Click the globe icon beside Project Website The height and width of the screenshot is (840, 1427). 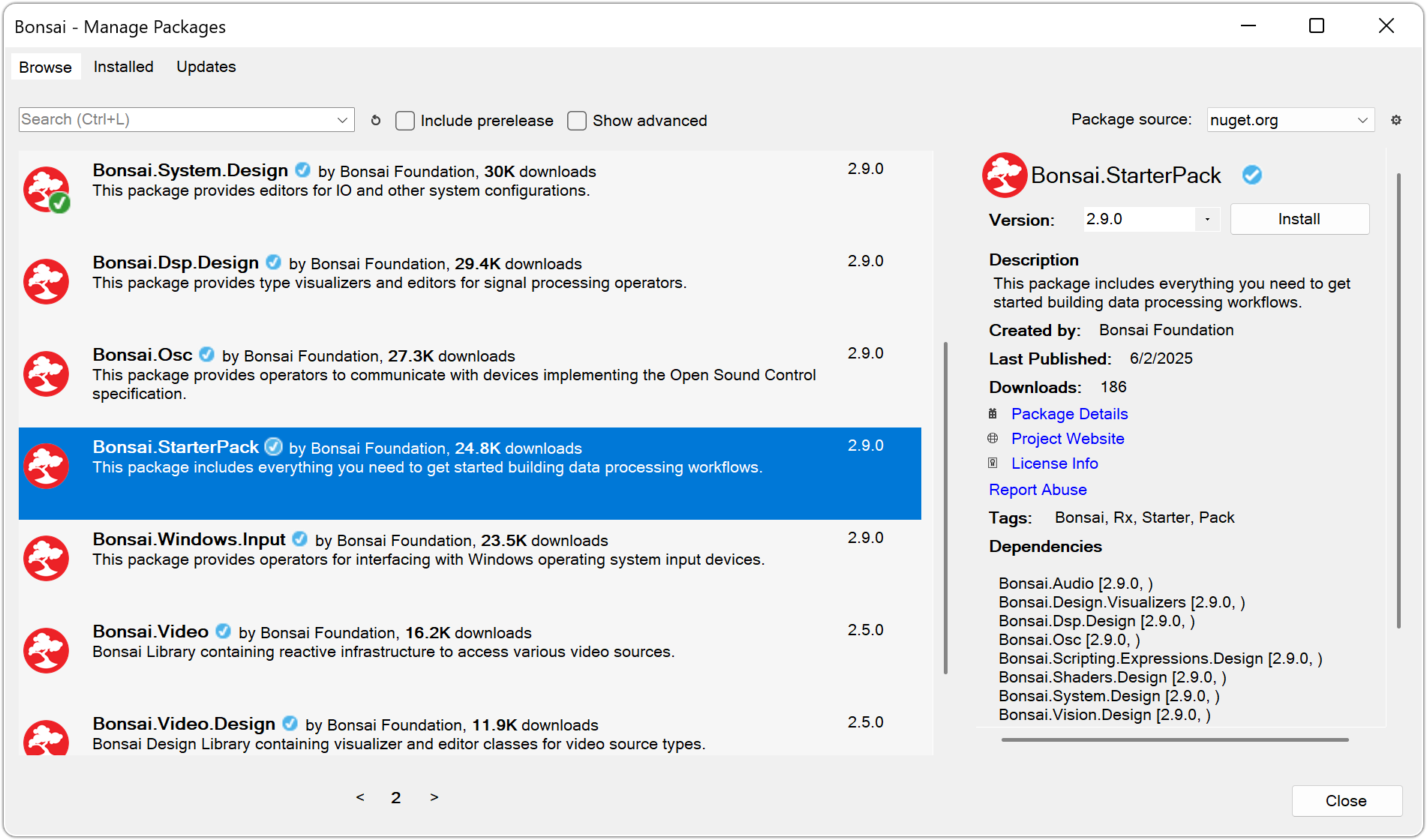pyautogui.click(x=993, y=438)
